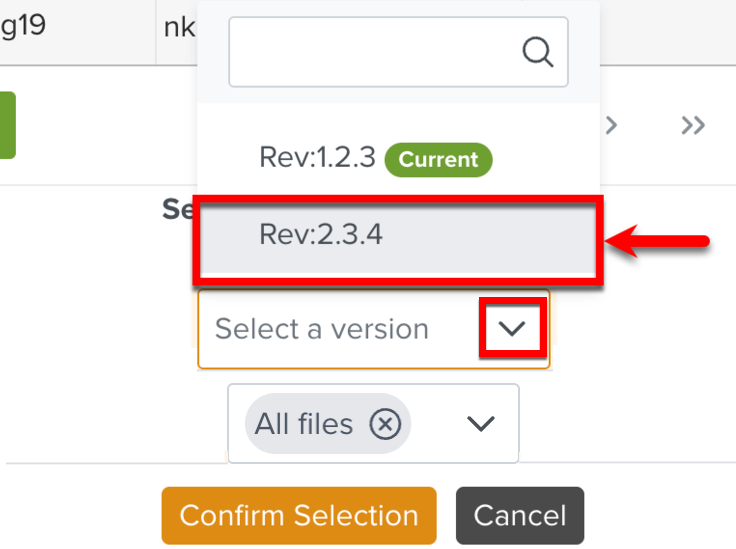
Task: Jump to the last page double-arrow
Action: (x=693, y=125)
